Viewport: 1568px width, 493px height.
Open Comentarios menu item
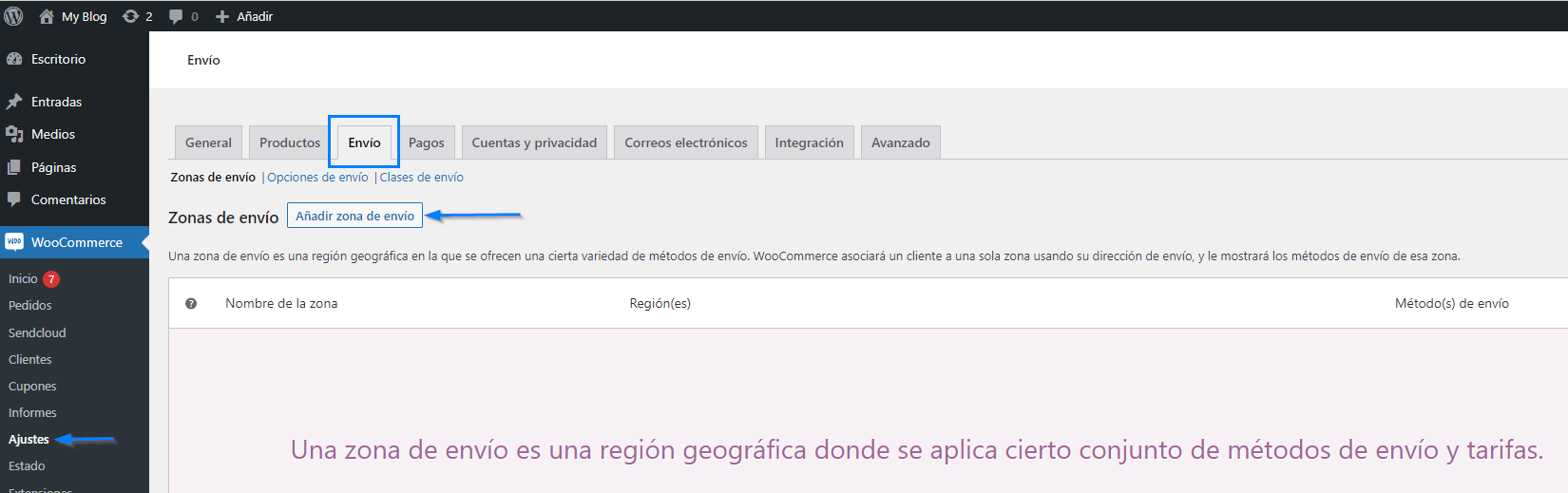click(68, 199)
